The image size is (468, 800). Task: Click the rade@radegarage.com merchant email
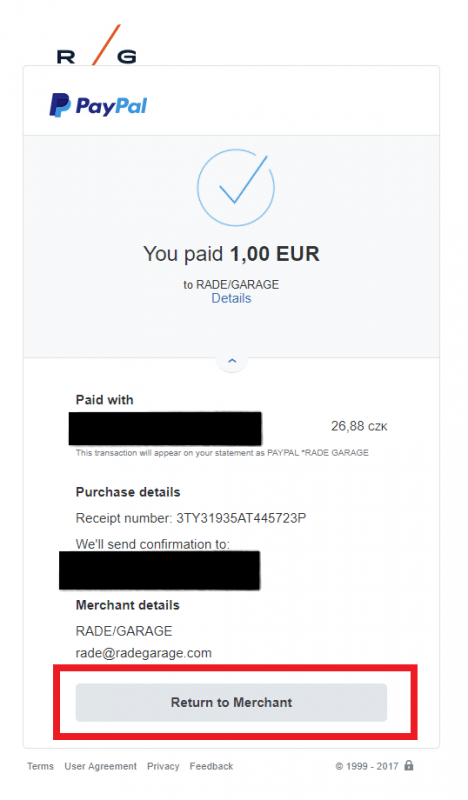(x=143, y=653)
